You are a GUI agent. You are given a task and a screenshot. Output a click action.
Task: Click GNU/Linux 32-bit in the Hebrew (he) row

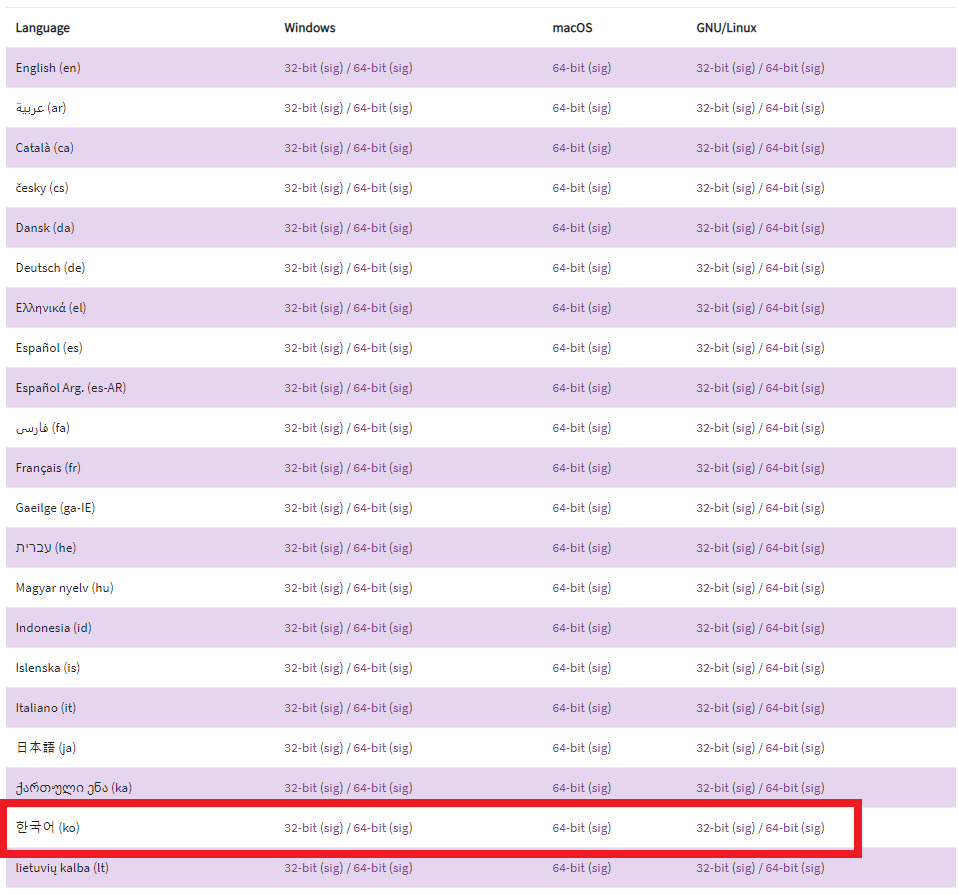(x=713, y=548)
